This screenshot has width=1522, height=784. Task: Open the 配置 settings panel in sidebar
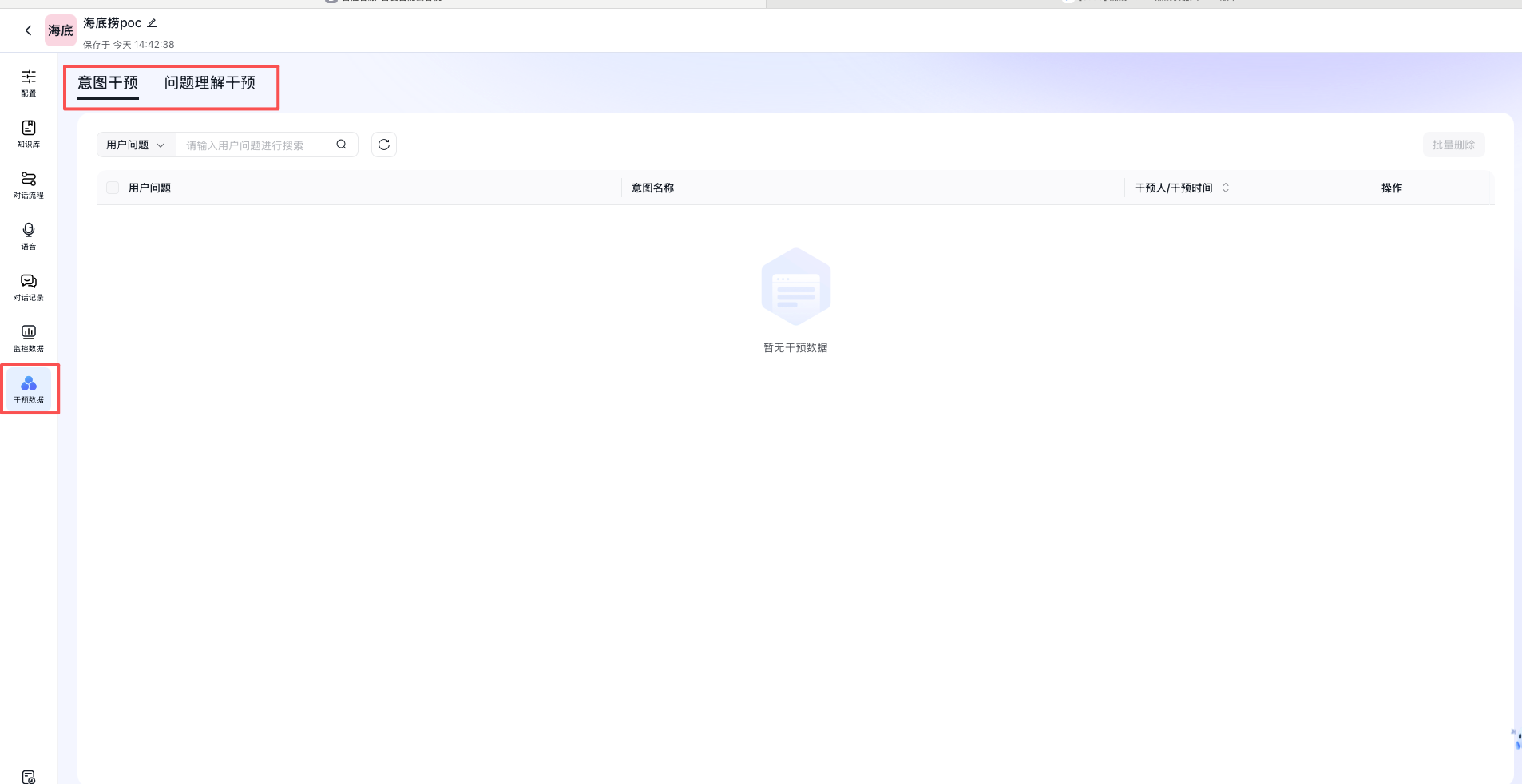pos(29,83)
